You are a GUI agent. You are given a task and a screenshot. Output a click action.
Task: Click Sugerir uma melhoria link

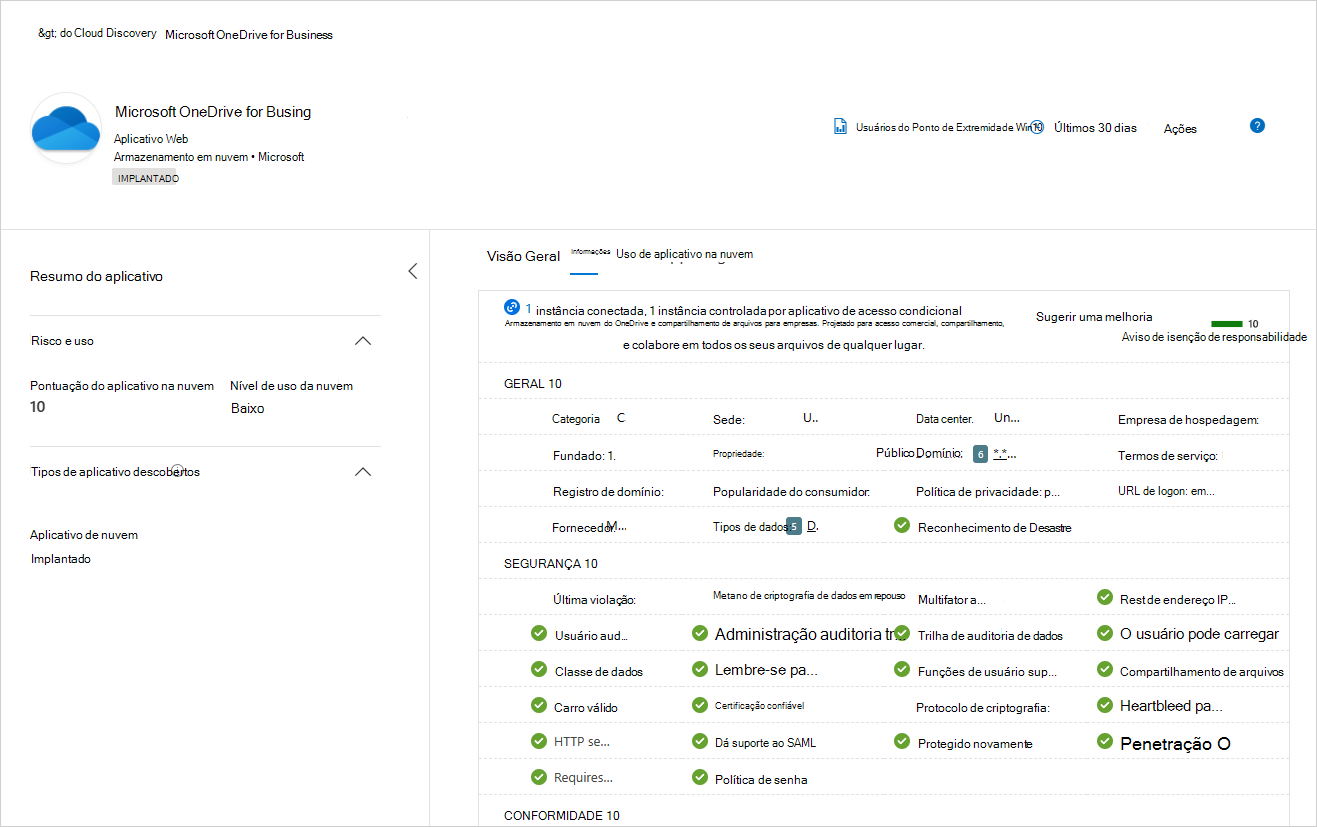1094,316
